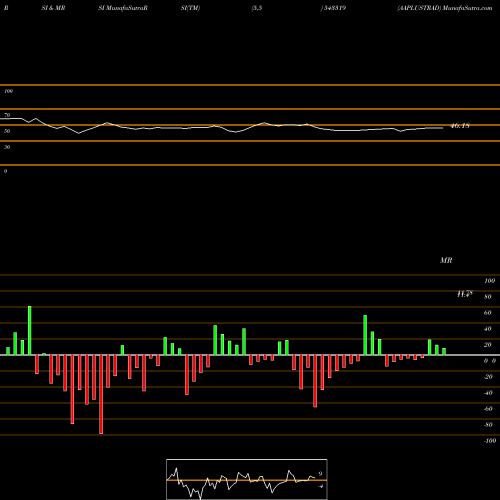Click the -100 label on the MR axis
The width and height of the screenshot is (500, 500).
click(x=490, y=441)
